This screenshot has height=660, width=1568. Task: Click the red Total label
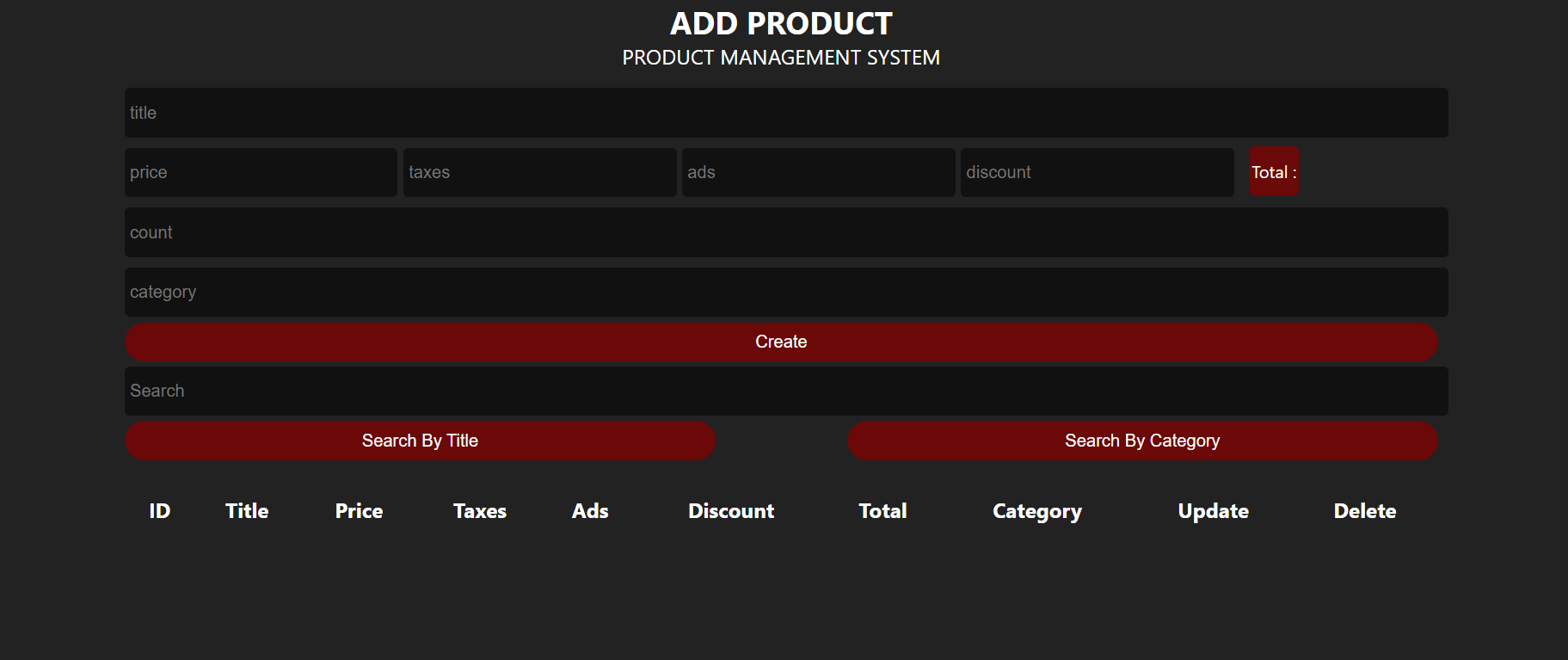click(1274, 172)
